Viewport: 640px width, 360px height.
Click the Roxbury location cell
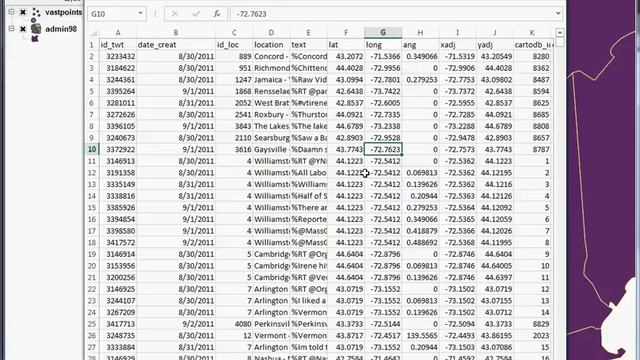271,115
